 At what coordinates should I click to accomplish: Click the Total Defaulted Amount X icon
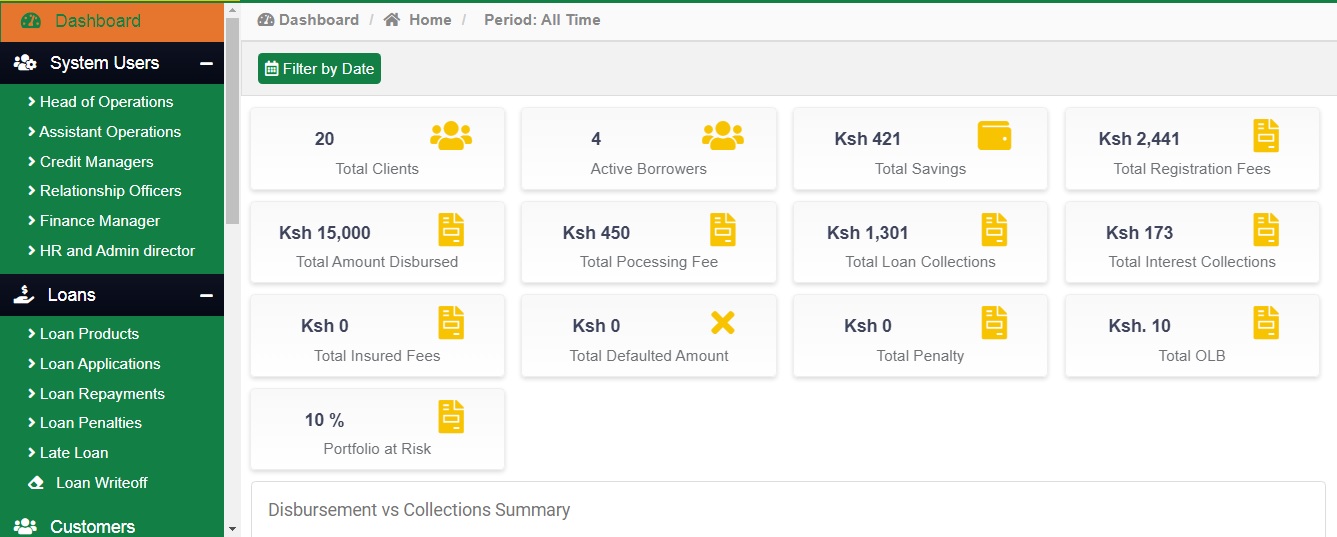click(722, 322)
